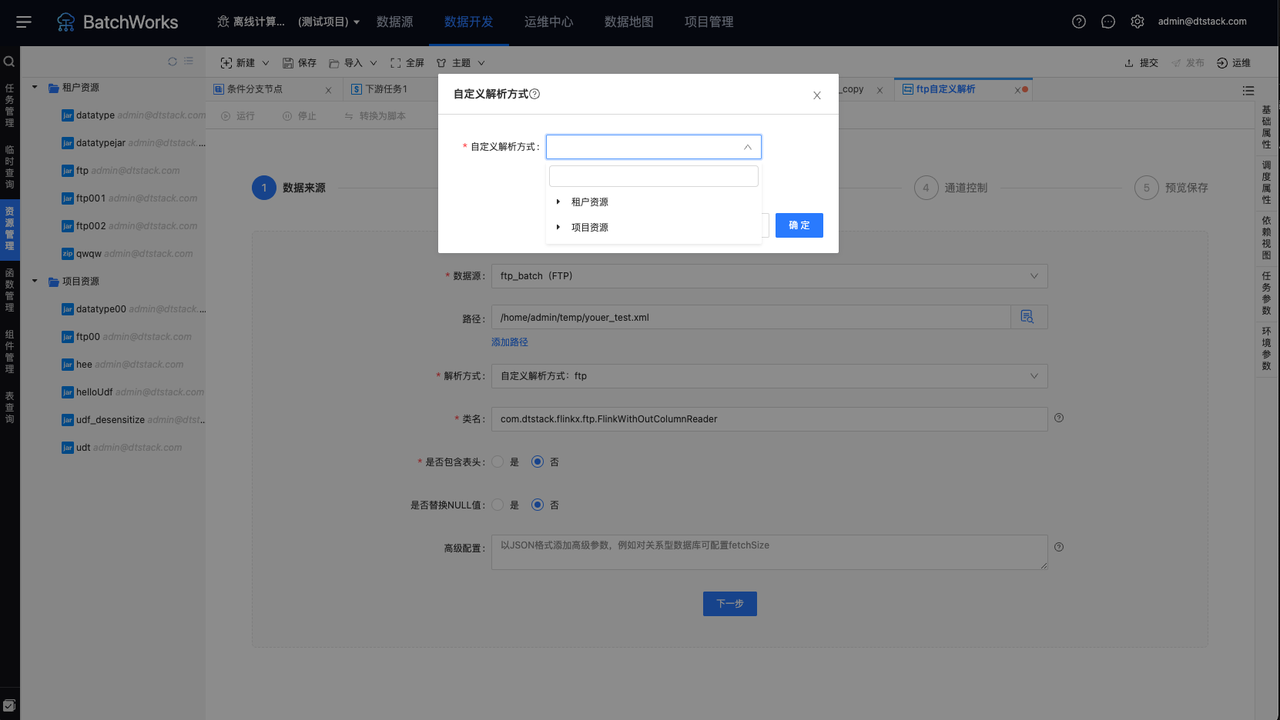1280x720 pixels.
Task: Open the help question-mark icon in header
Action: click(1079, 21)
